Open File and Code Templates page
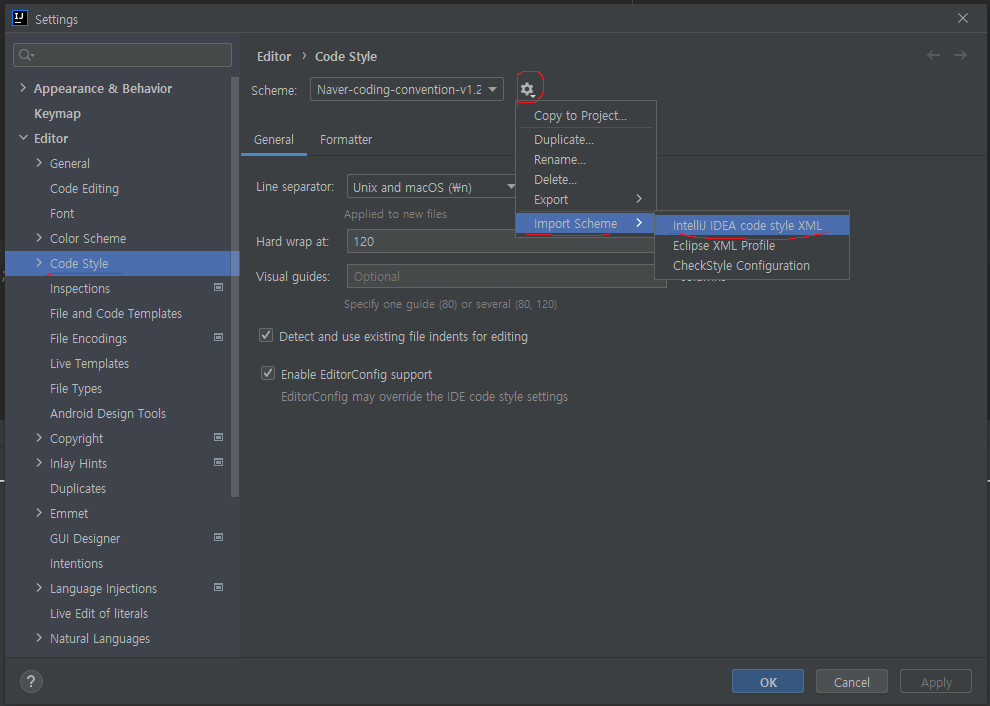The width and height of the screenshot is (990, 706). pos(116,313)
